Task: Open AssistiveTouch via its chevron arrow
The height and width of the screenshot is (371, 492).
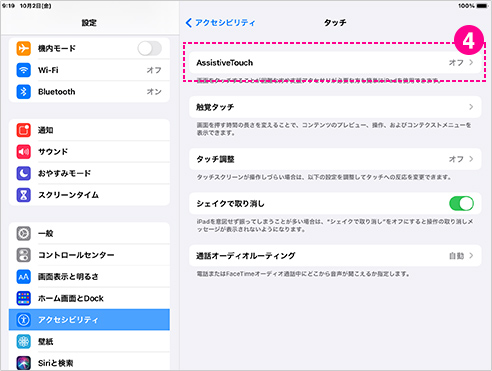Action: tap(471, 62)
